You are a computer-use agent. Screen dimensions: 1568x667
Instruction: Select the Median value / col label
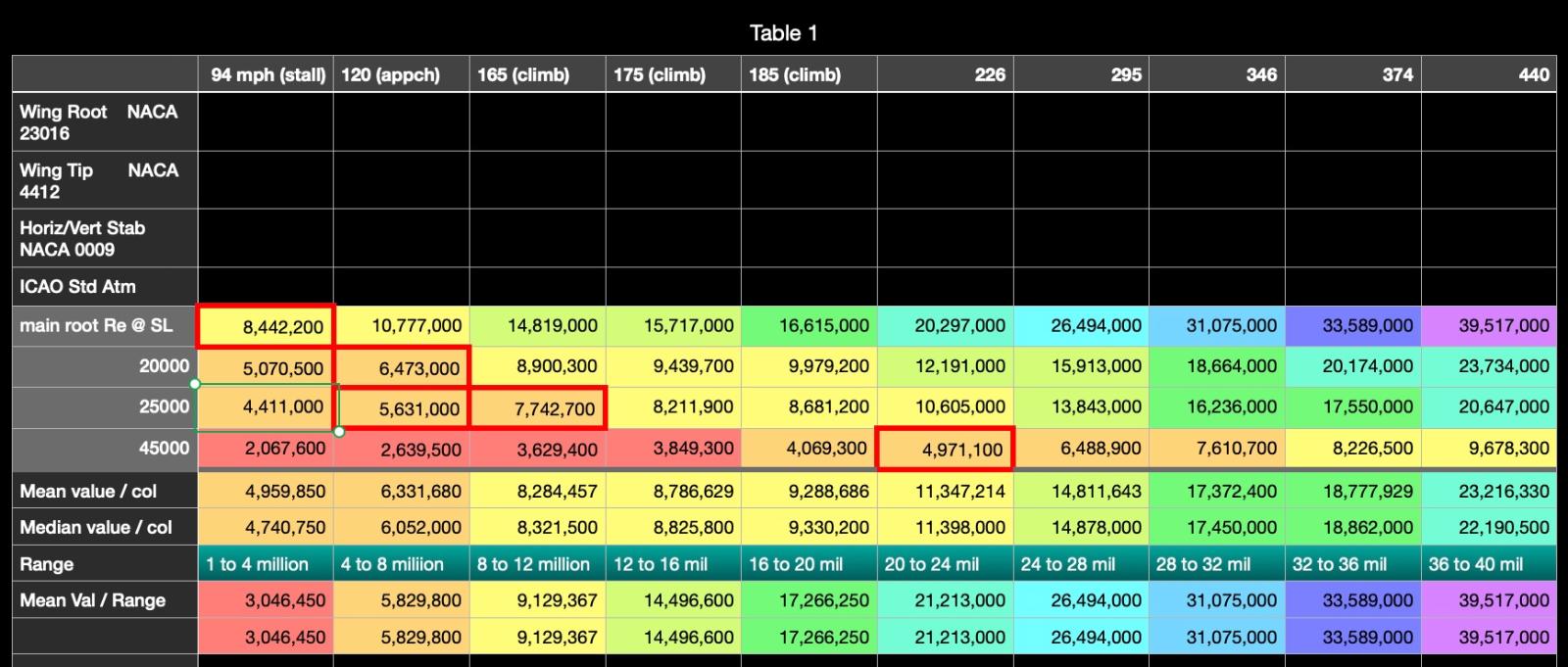[x=105, y=527]
